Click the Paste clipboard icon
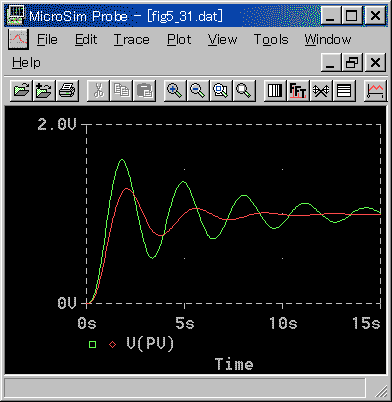The image size is (392, 402). tap(144, 90)
